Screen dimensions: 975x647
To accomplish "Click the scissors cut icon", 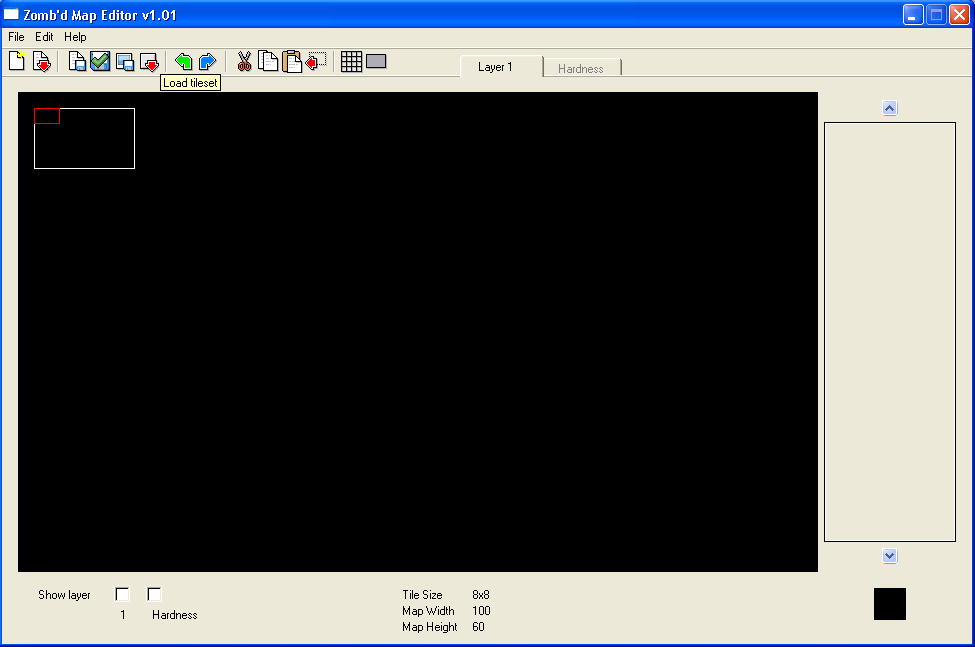I will pyautogui.click(x=244, y=62).
